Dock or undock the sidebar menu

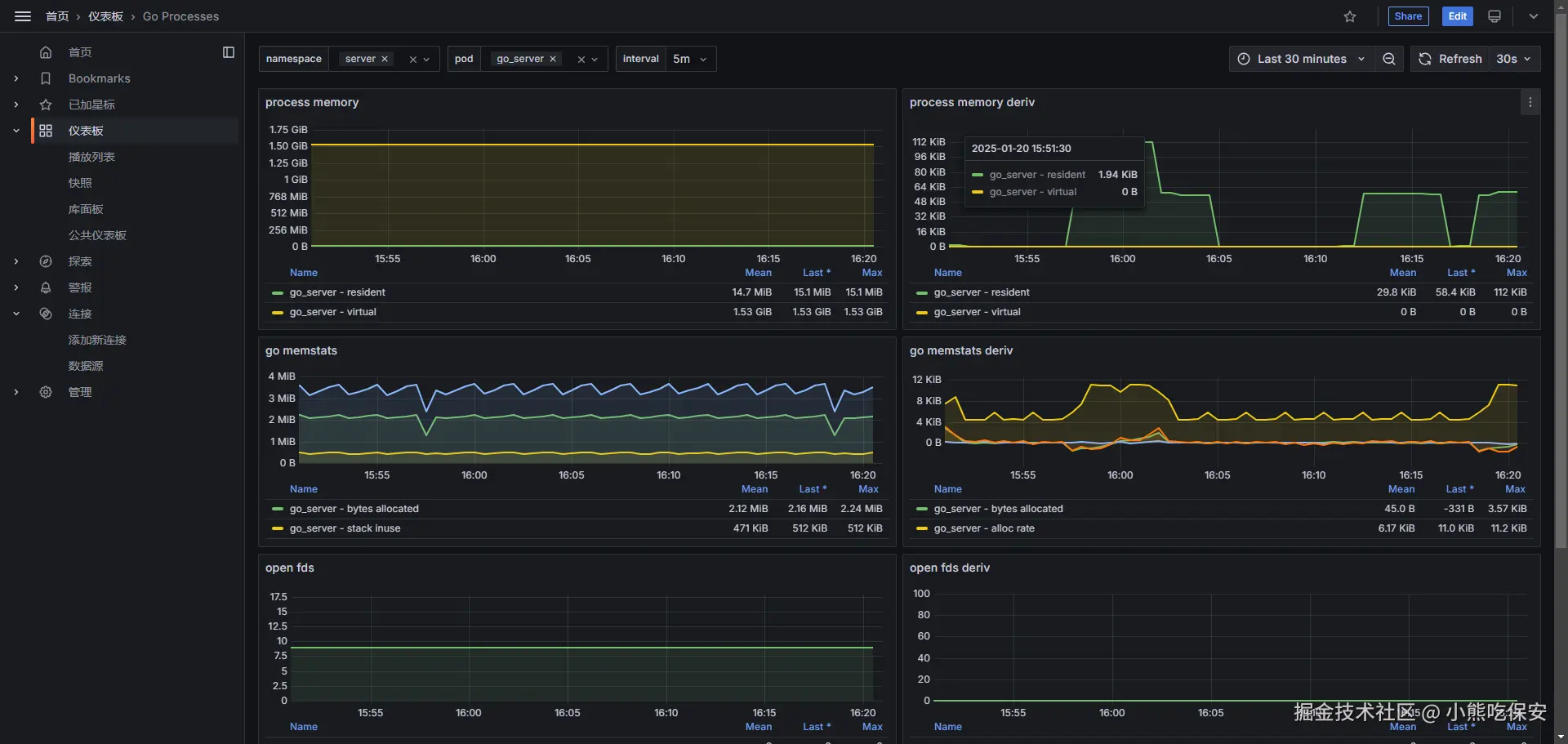point(229,52)
